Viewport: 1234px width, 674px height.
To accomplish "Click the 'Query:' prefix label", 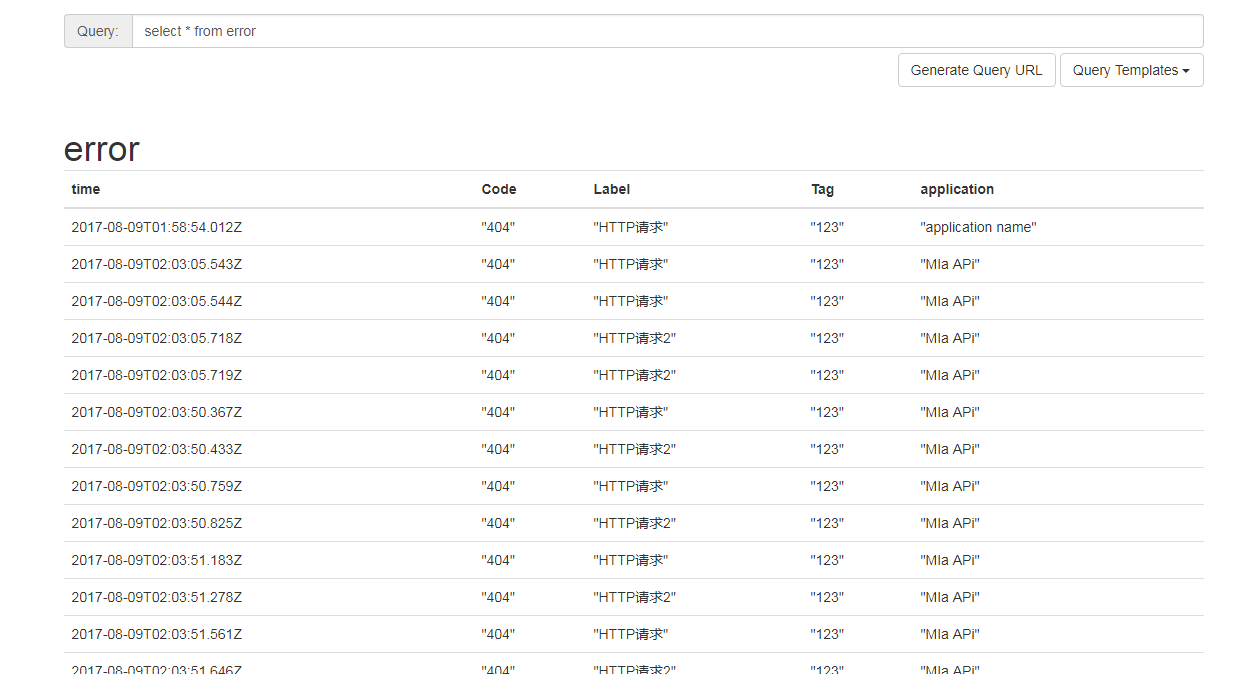I will click(x=97, y=31).
